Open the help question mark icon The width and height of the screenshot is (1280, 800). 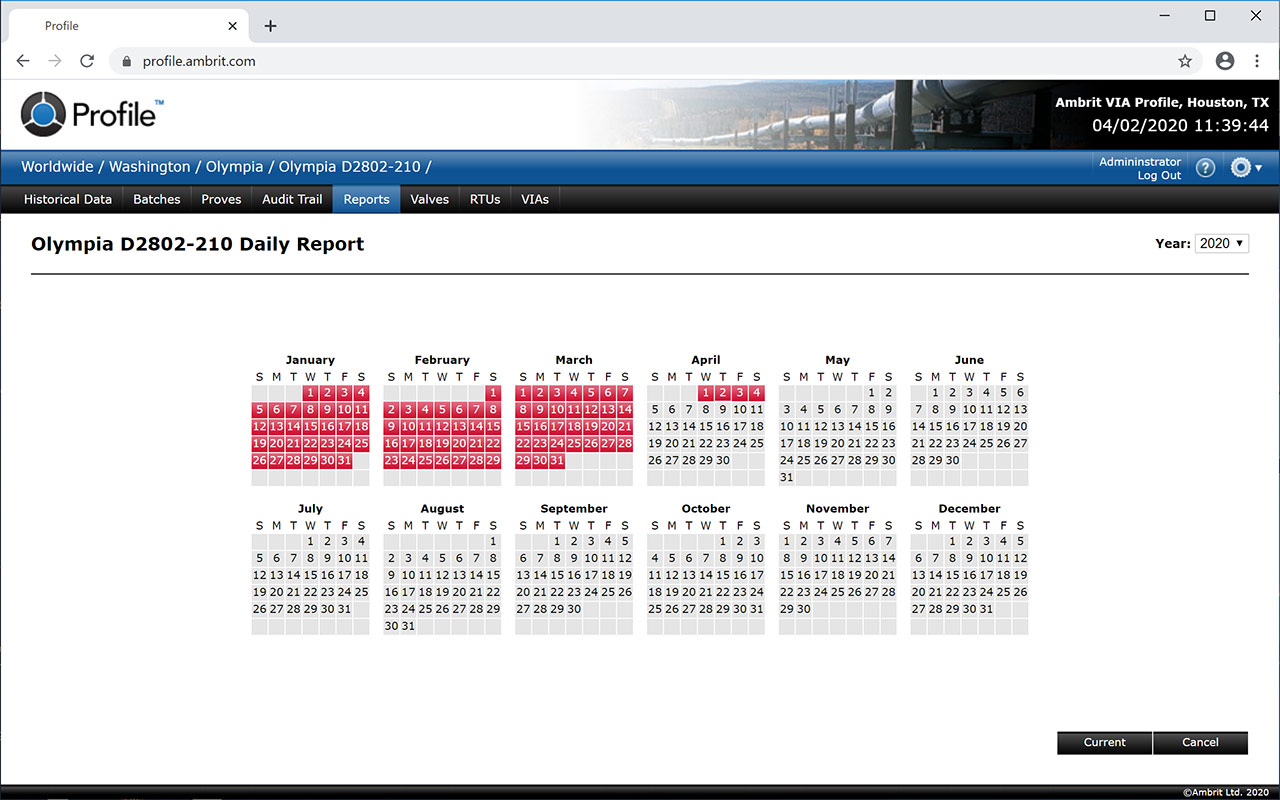click(1205, 168)
